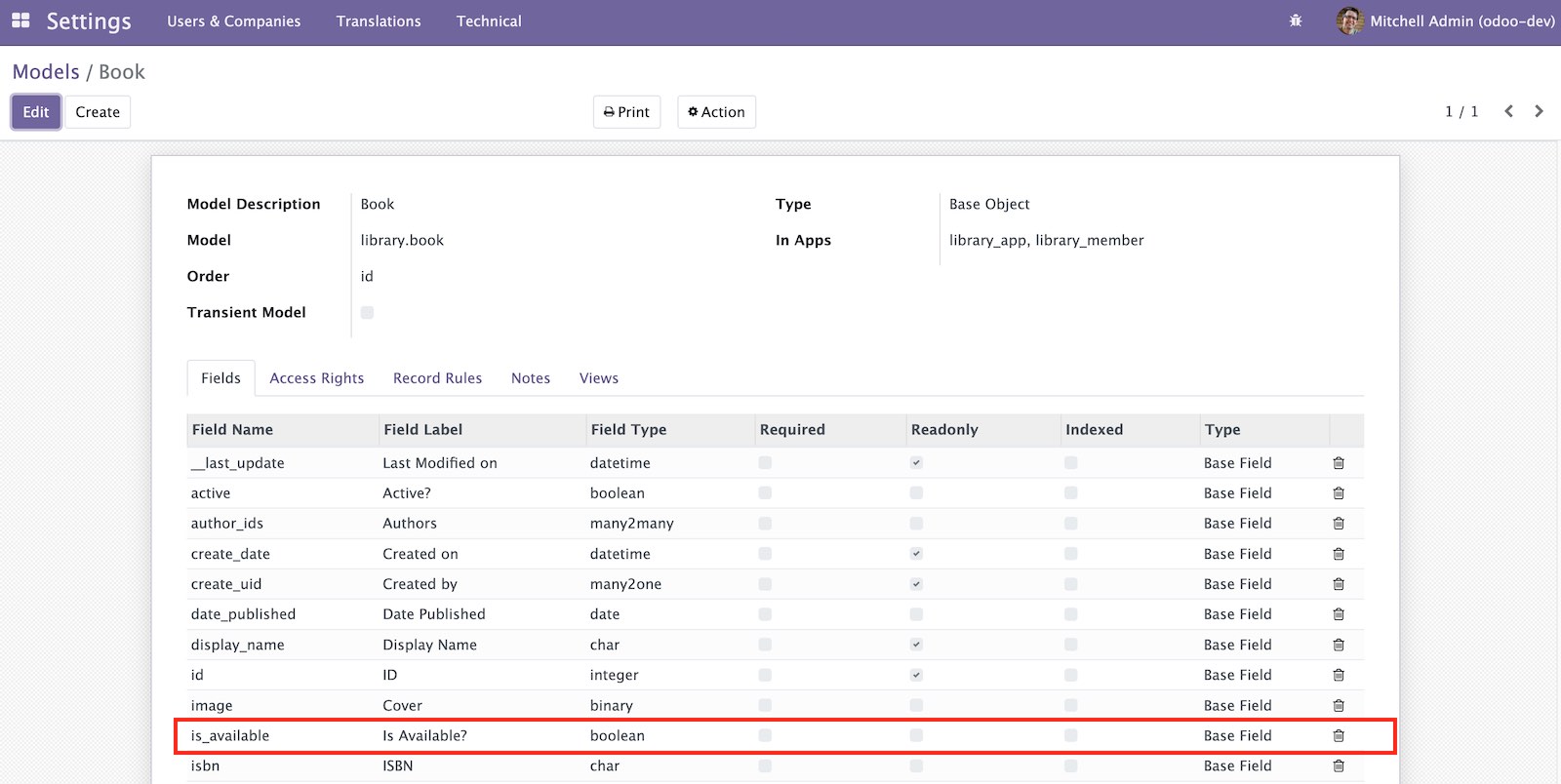Toggle the Transient Model checkbox

[367, 312]
